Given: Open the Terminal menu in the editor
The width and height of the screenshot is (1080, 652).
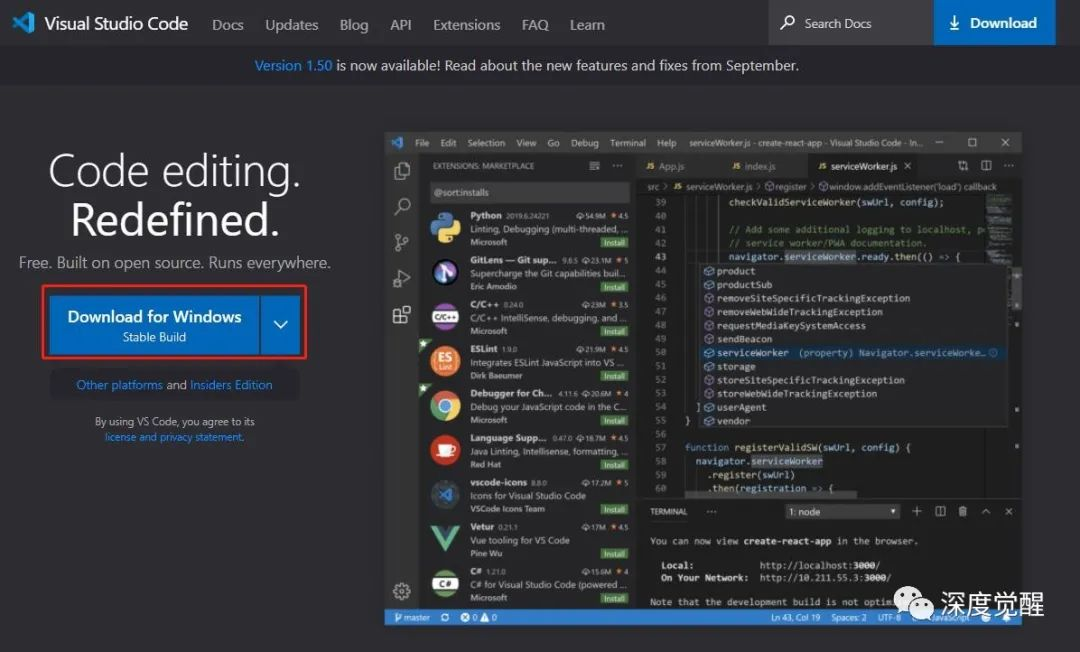Looking at the screenshot, I should coord(627,143).
